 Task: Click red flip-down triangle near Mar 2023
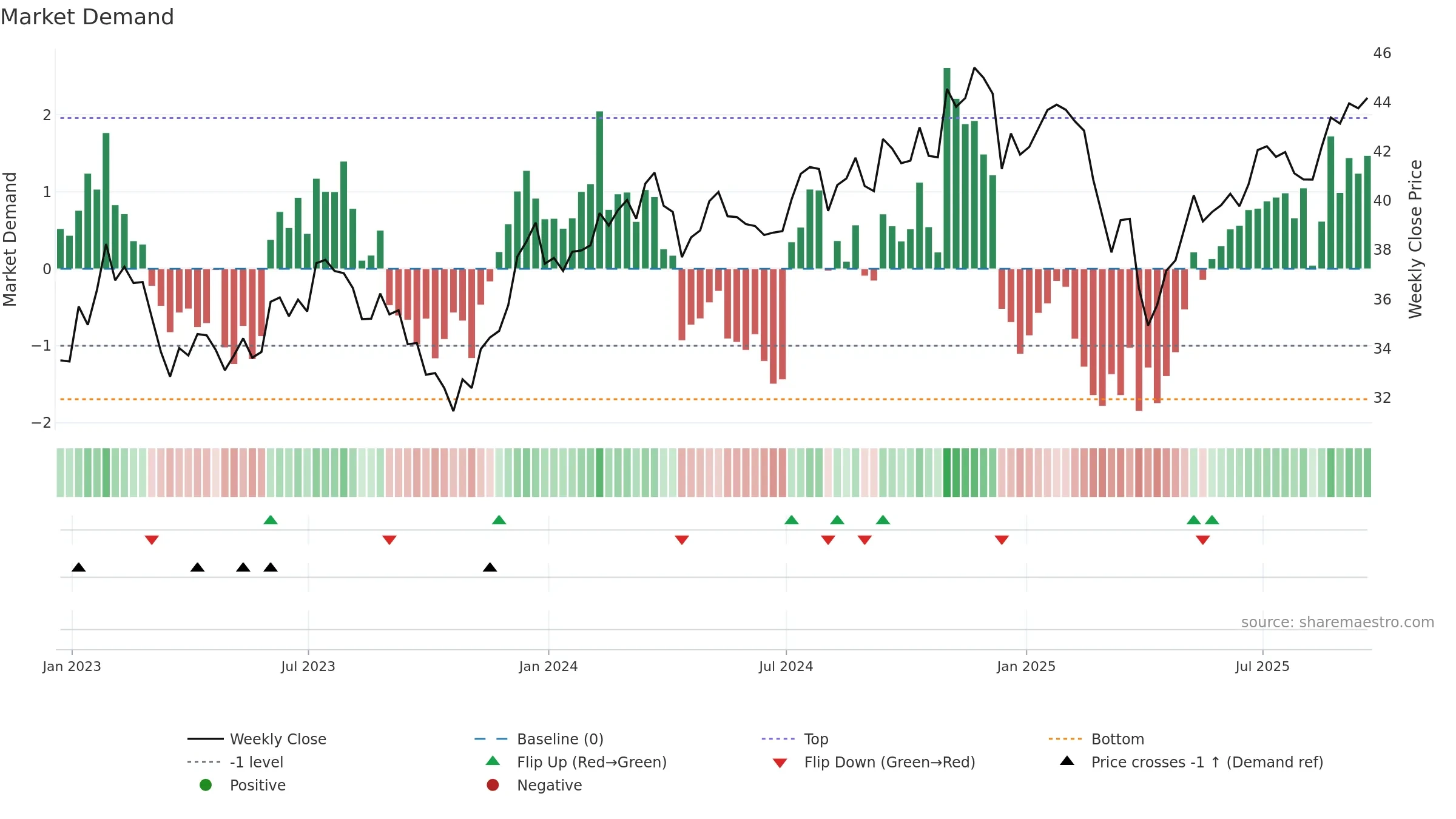point(152,540)
